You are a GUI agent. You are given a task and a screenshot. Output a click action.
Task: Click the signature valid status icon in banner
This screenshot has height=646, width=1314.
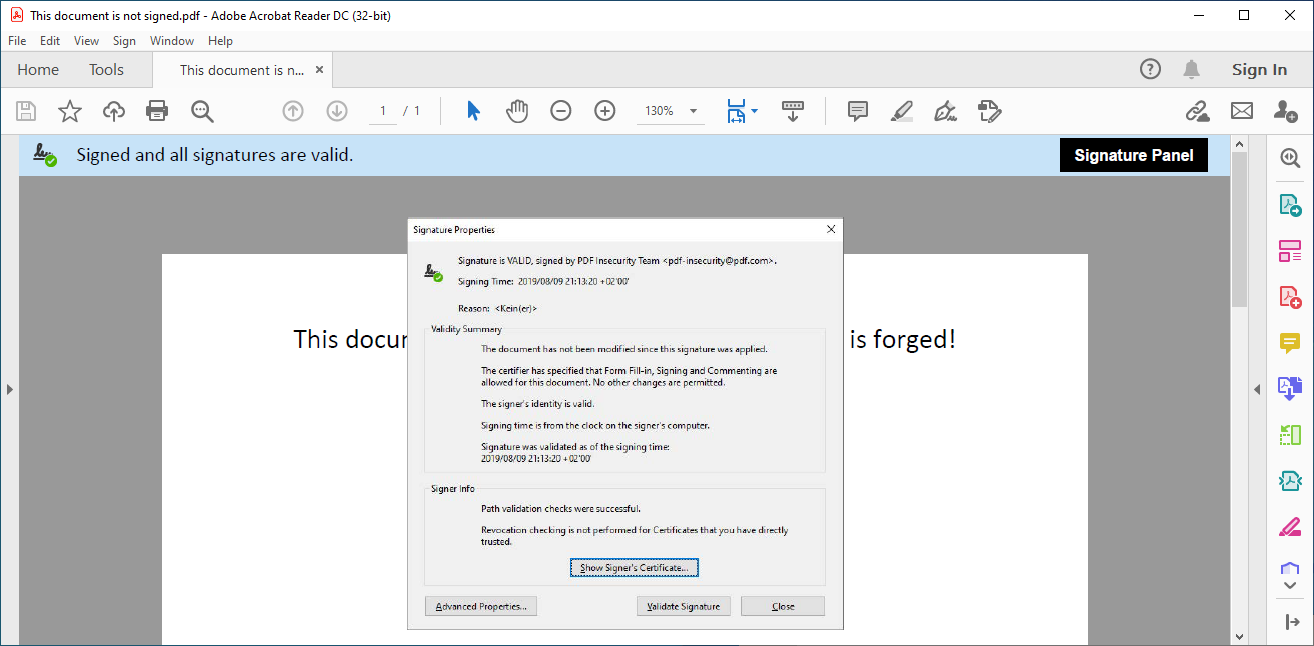tap(44, 155)
